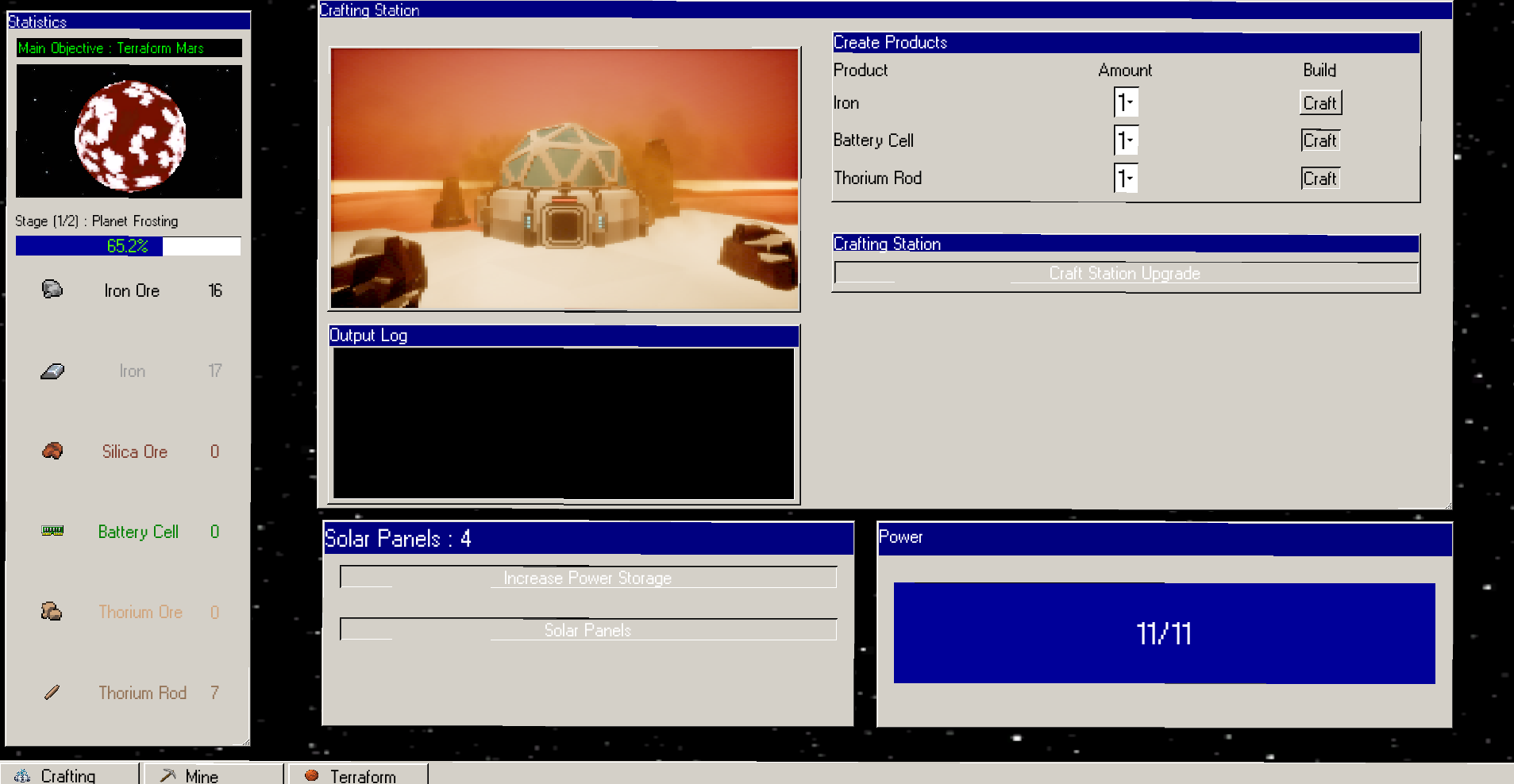Click the 11/11 power meter
This screenshot has width=1514, height=784.
(x=1164, y=633)
